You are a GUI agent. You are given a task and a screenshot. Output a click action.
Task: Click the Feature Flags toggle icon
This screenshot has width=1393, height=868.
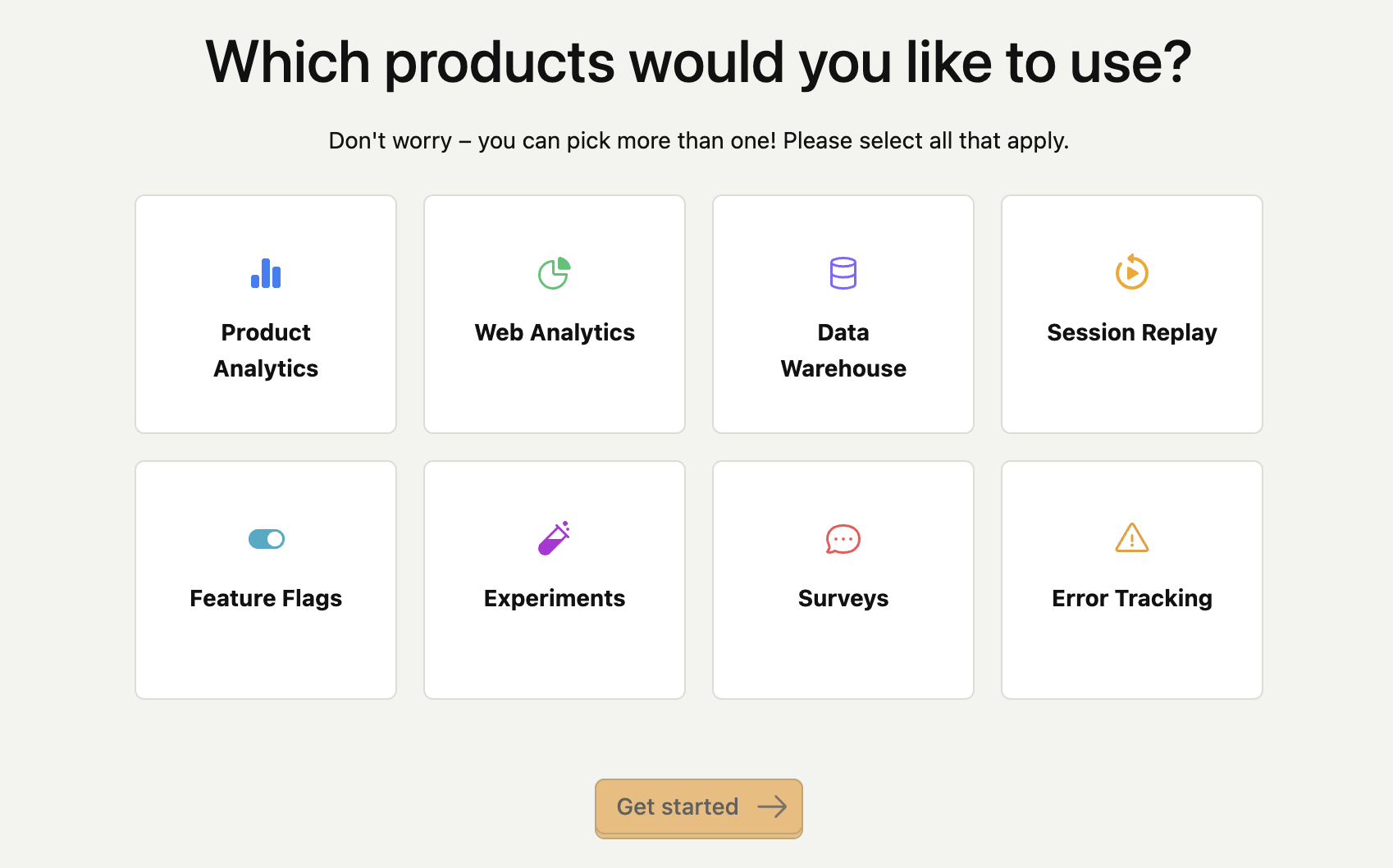(x=266, y=539)
